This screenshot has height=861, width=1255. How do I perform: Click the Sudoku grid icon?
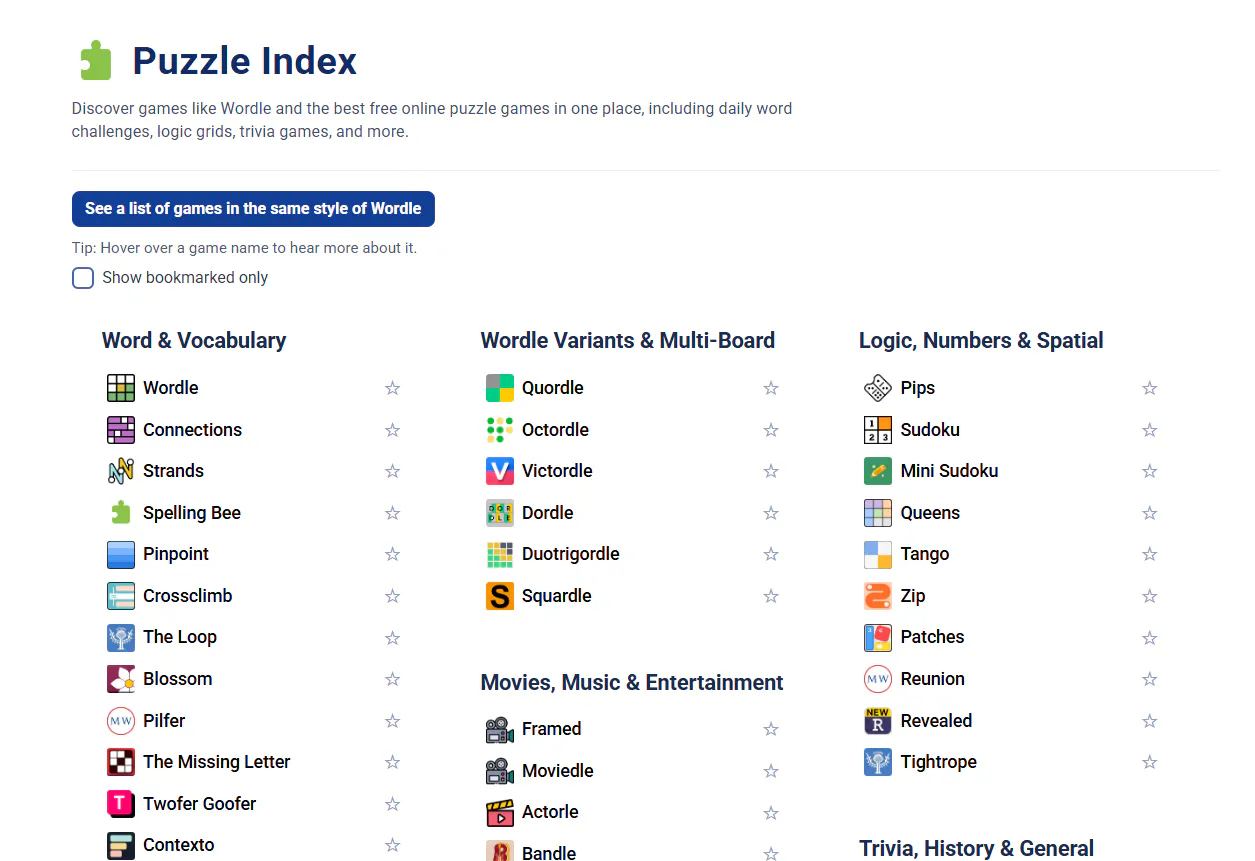[878, 430]
